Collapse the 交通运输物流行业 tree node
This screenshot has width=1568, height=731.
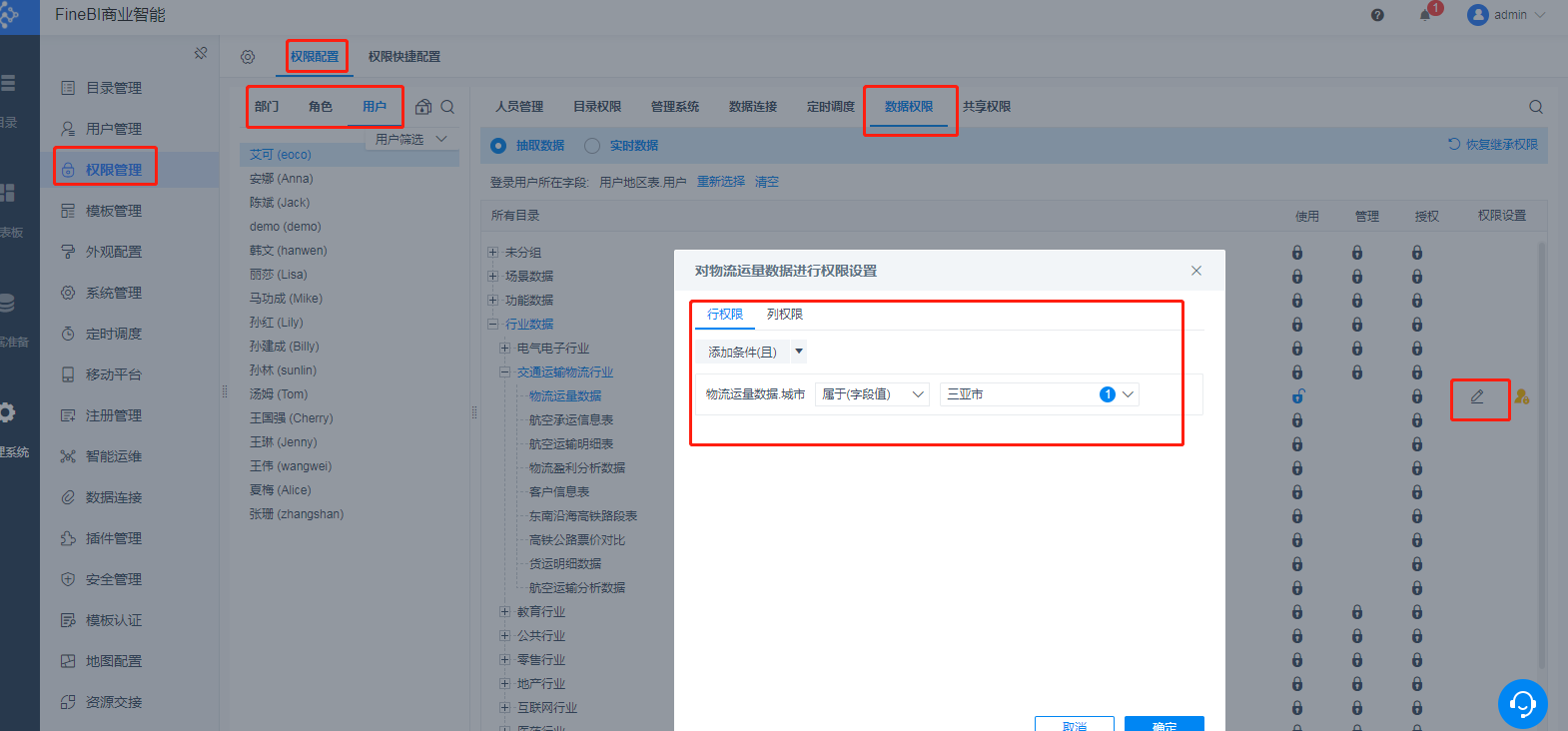pyautogui.click(x=504, y=372)
